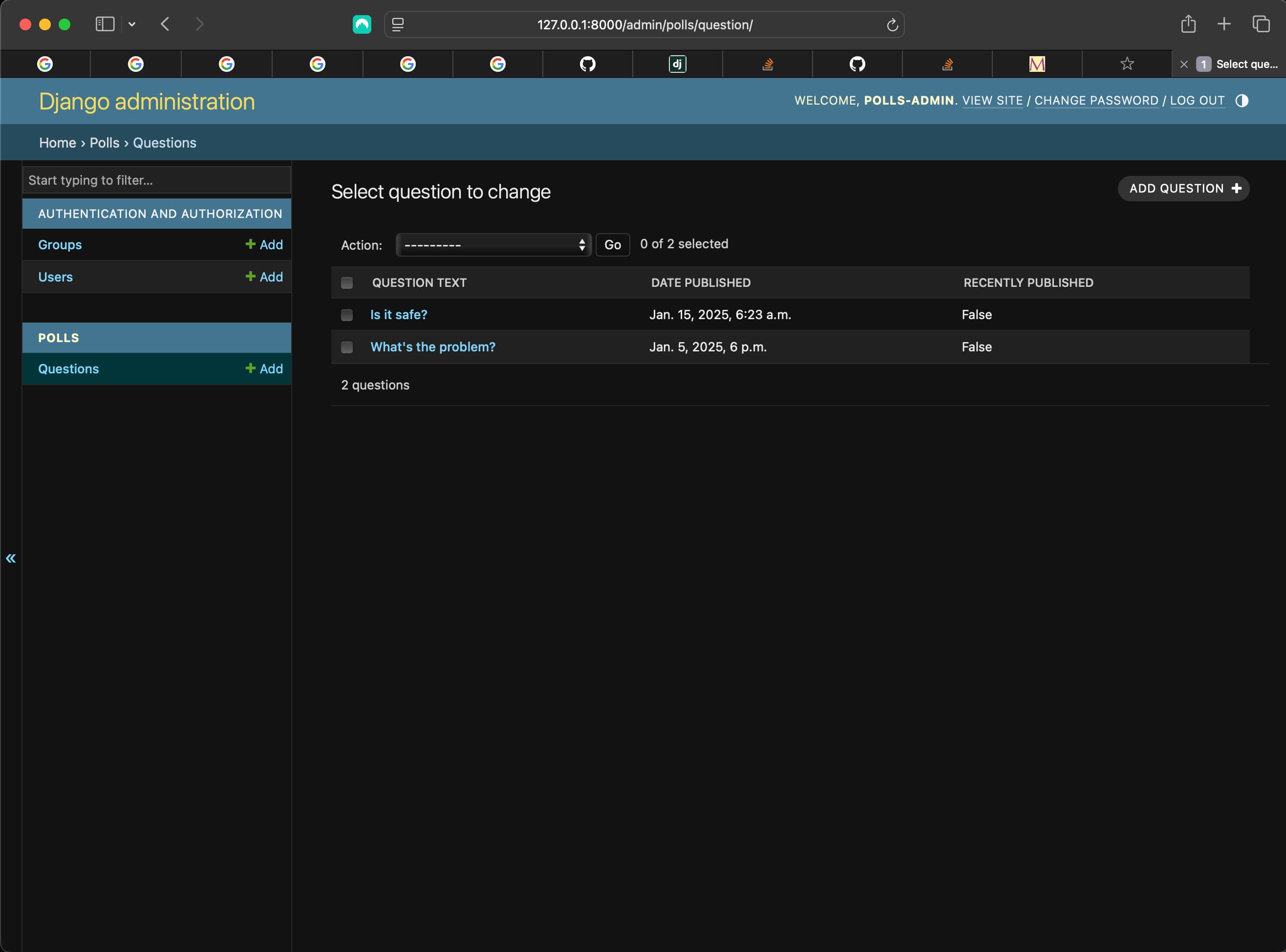
Task: Click '2 questions' count text
Action: [x=375, y=386]
